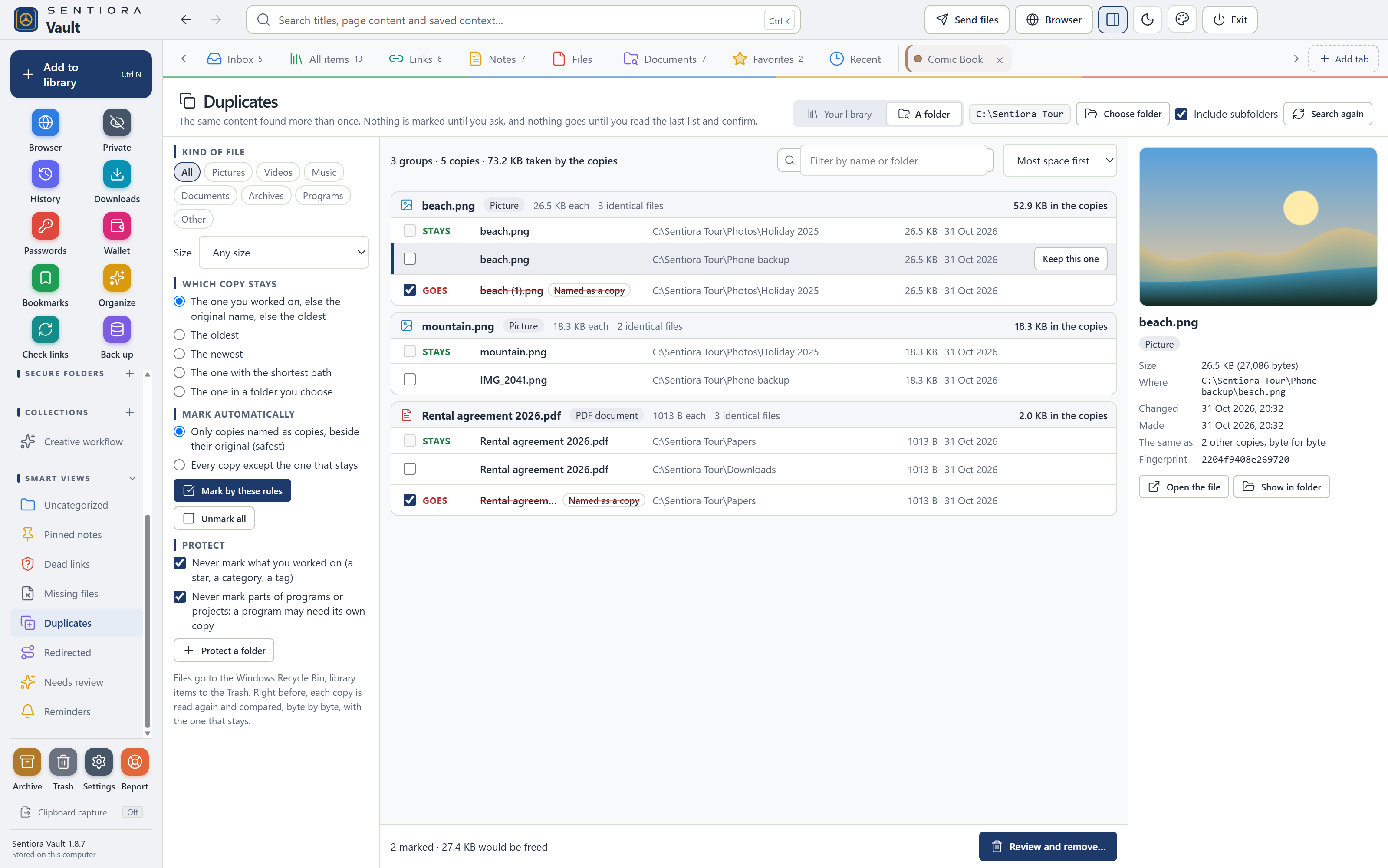
Task: Switch to dark mode moon icon
Action: pos(1147,20)
